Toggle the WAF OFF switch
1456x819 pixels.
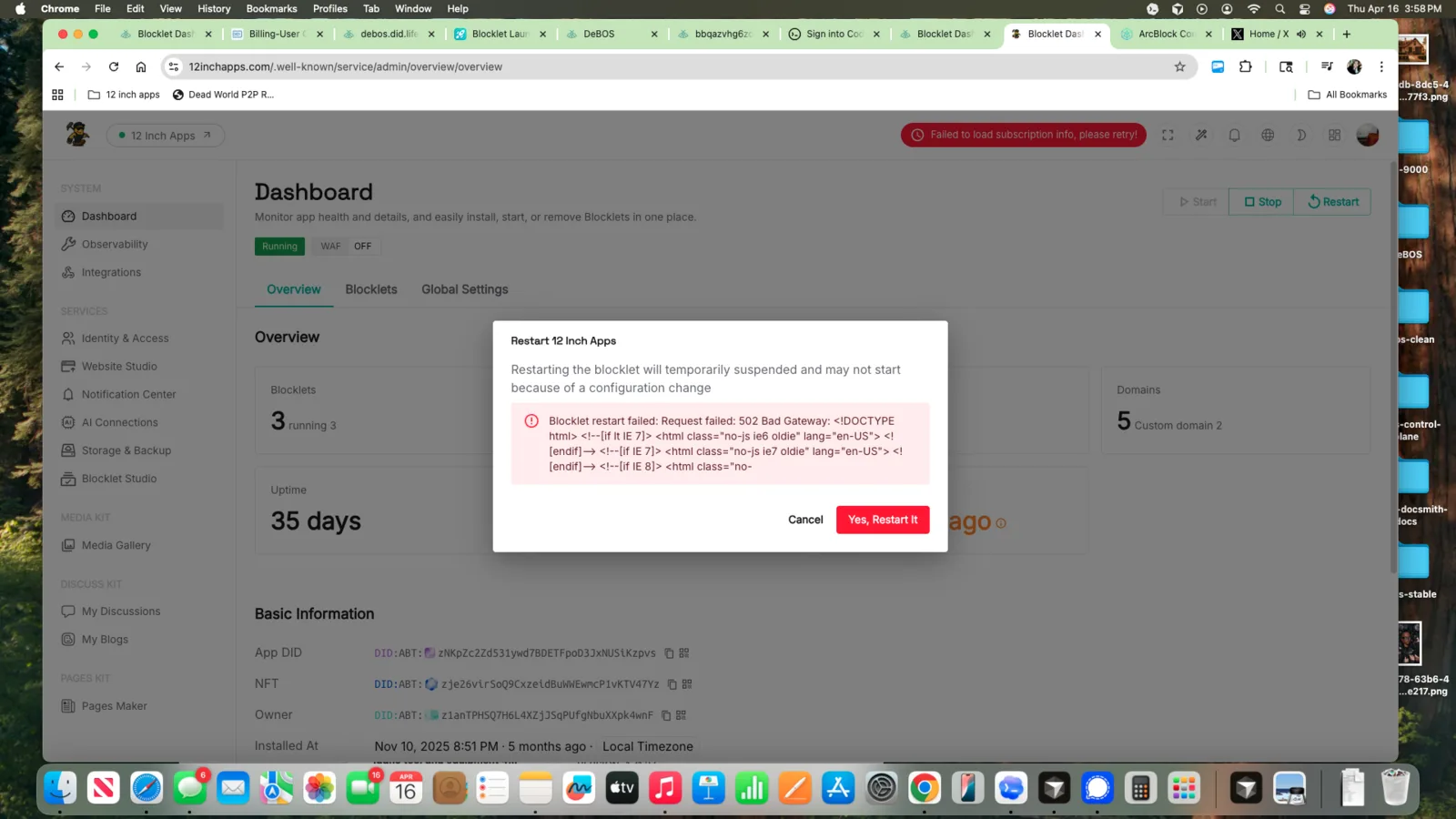(346, 247)
